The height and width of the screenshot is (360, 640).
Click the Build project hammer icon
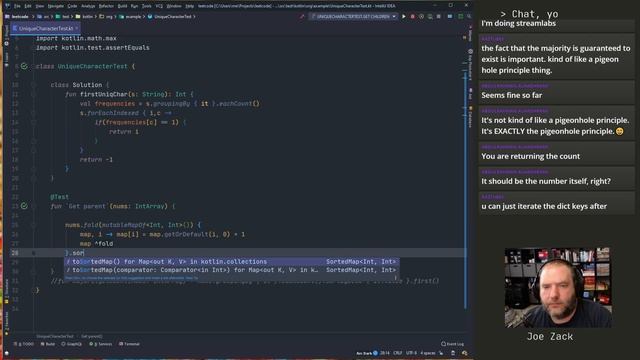[302, 16]
